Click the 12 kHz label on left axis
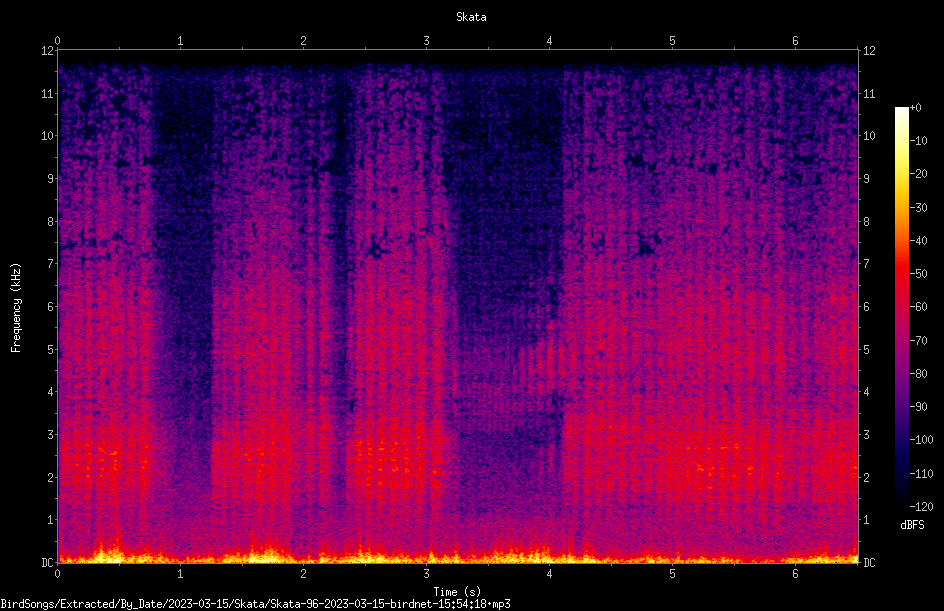The height and width of the screenshot is (611, 944). (x=47, y=51)
